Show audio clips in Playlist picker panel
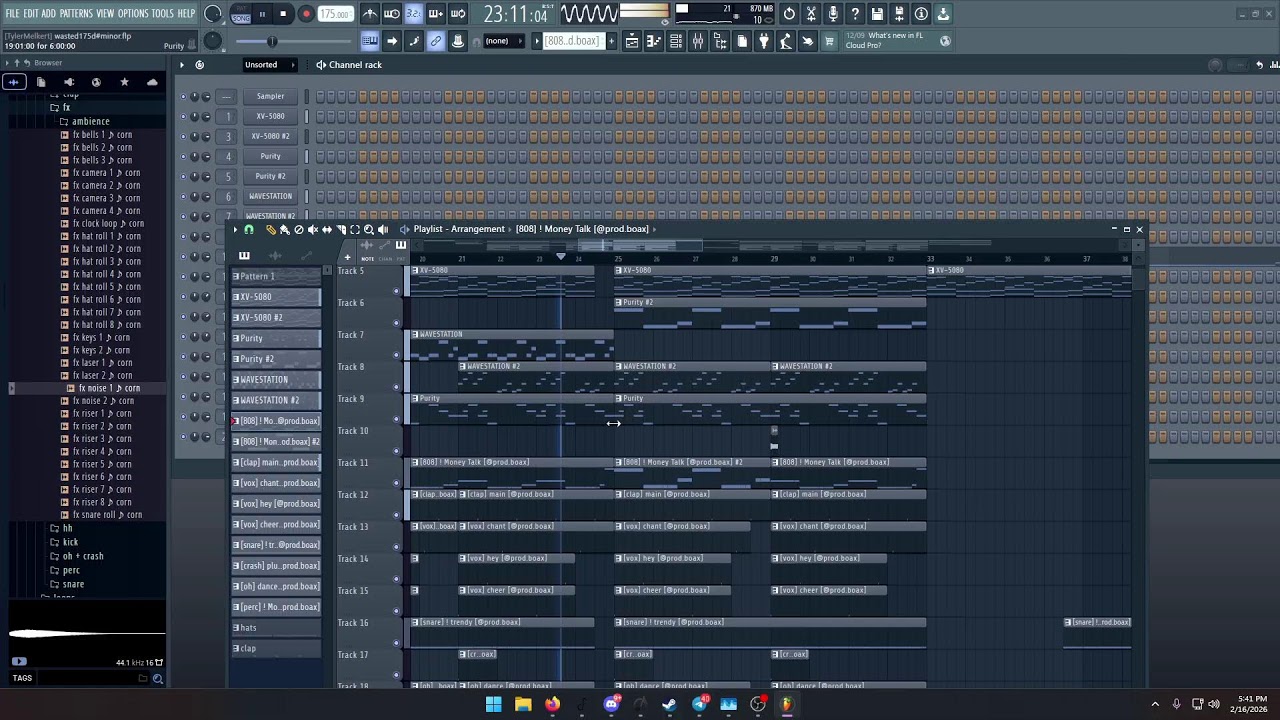 [275, 257]
